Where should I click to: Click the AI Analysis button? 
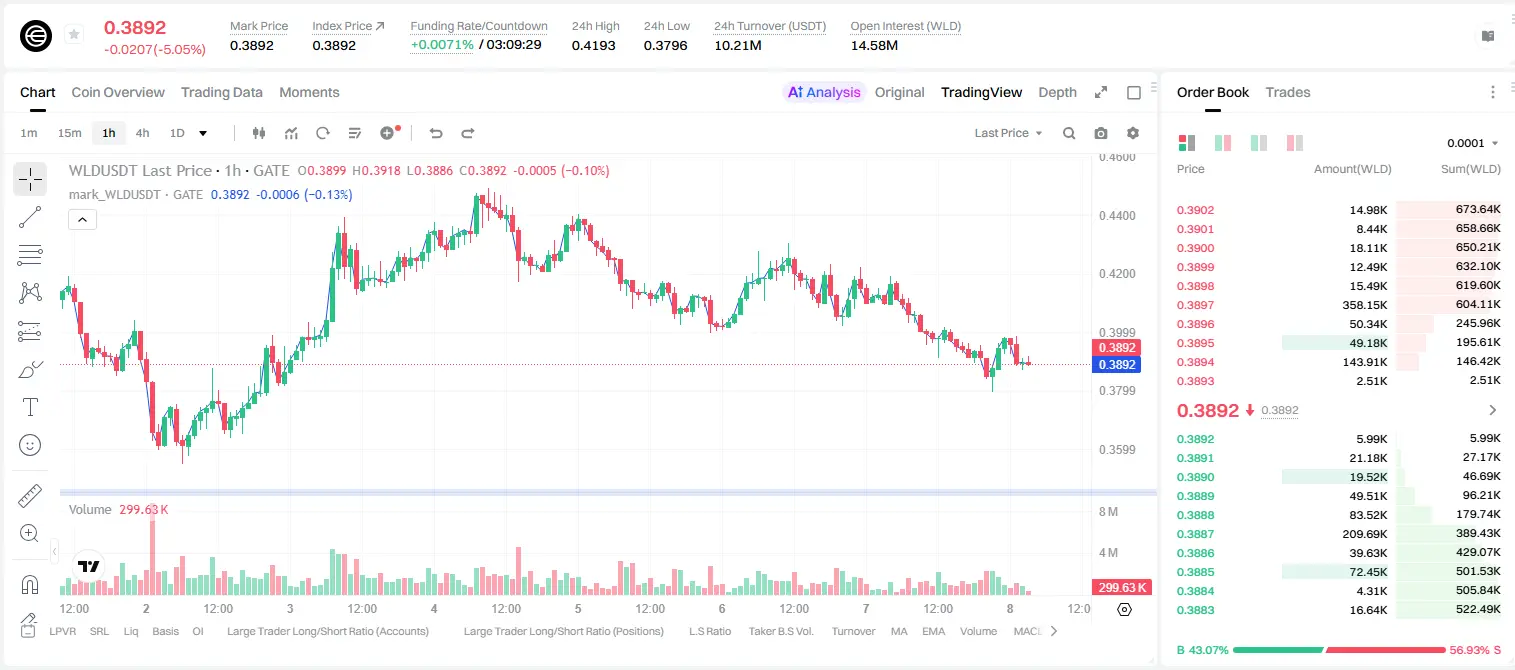(x=824, y=92)
